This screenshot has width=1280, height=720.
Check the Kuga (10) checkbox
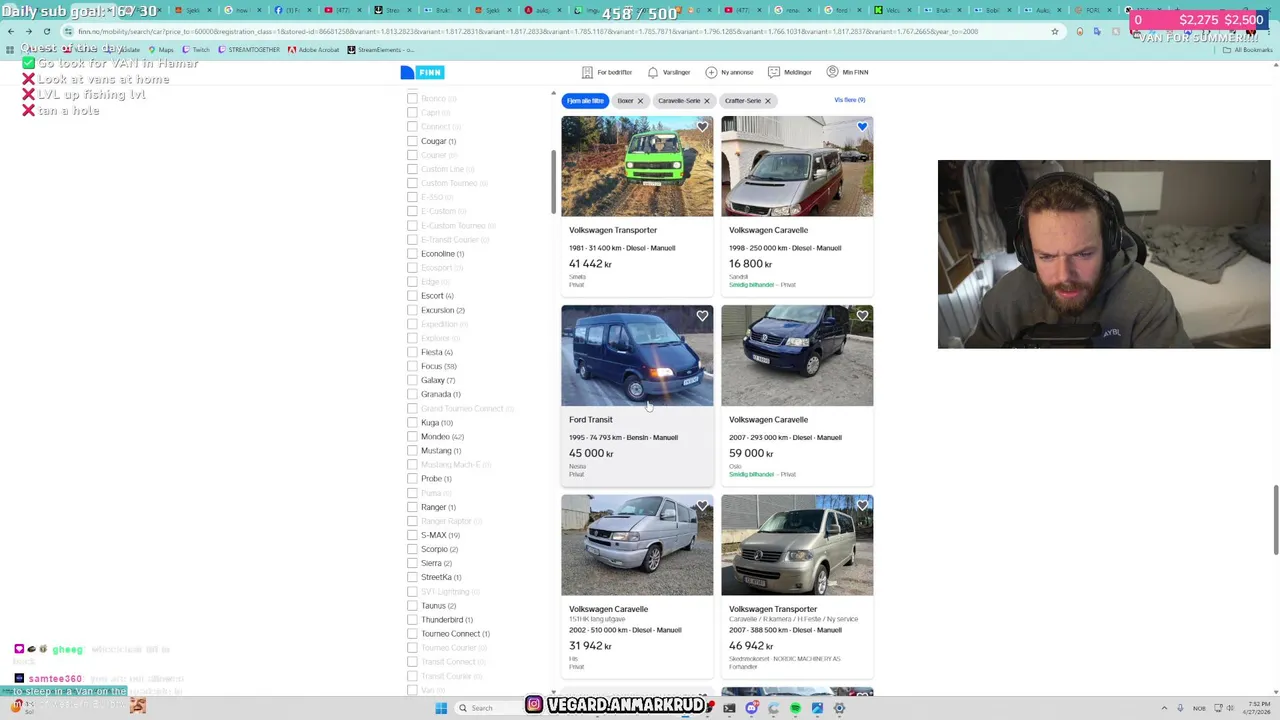[412, 423]
